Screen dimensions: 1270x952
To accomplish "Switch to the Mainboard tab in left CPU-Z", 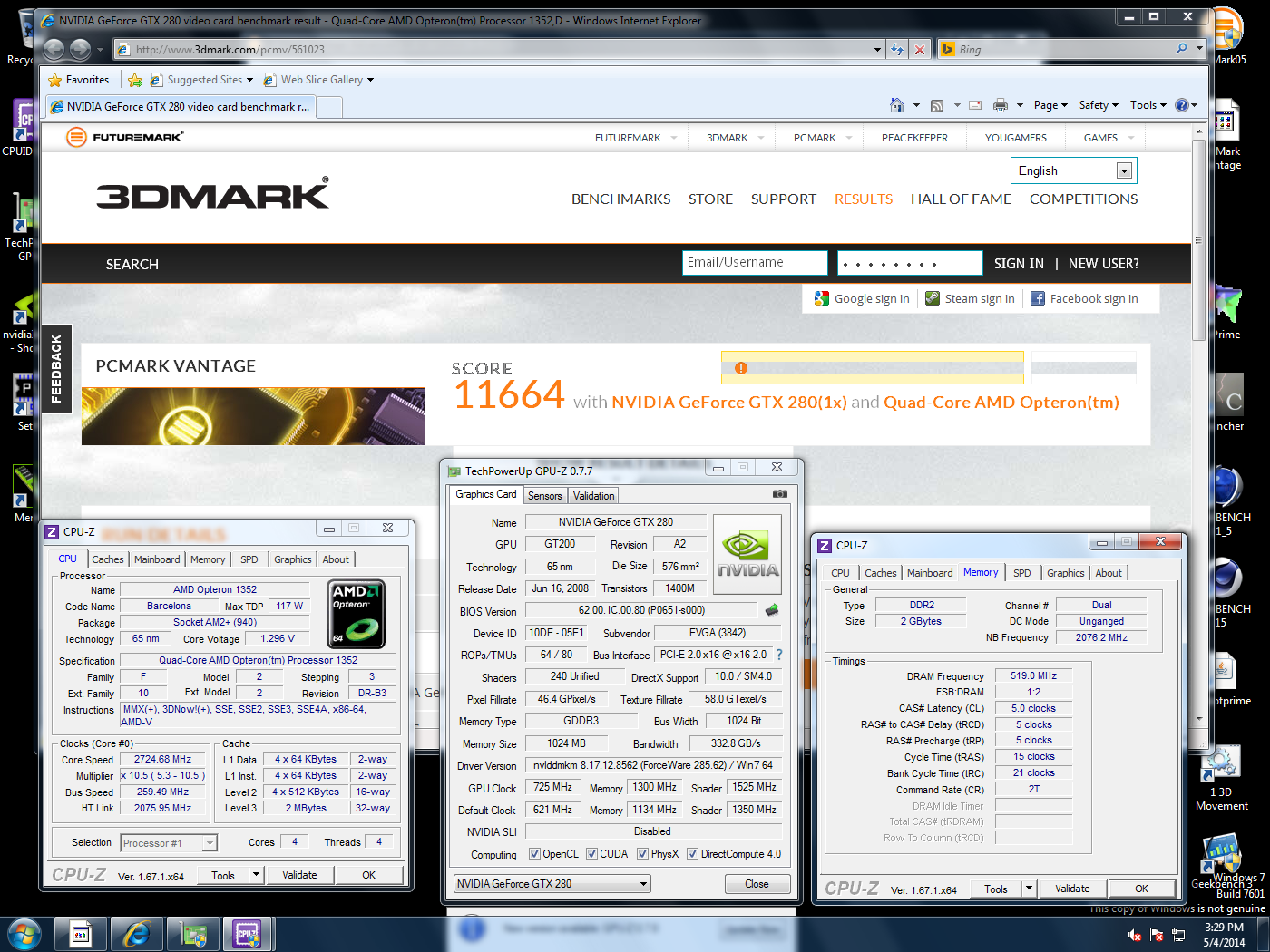I will click(157, 559).
